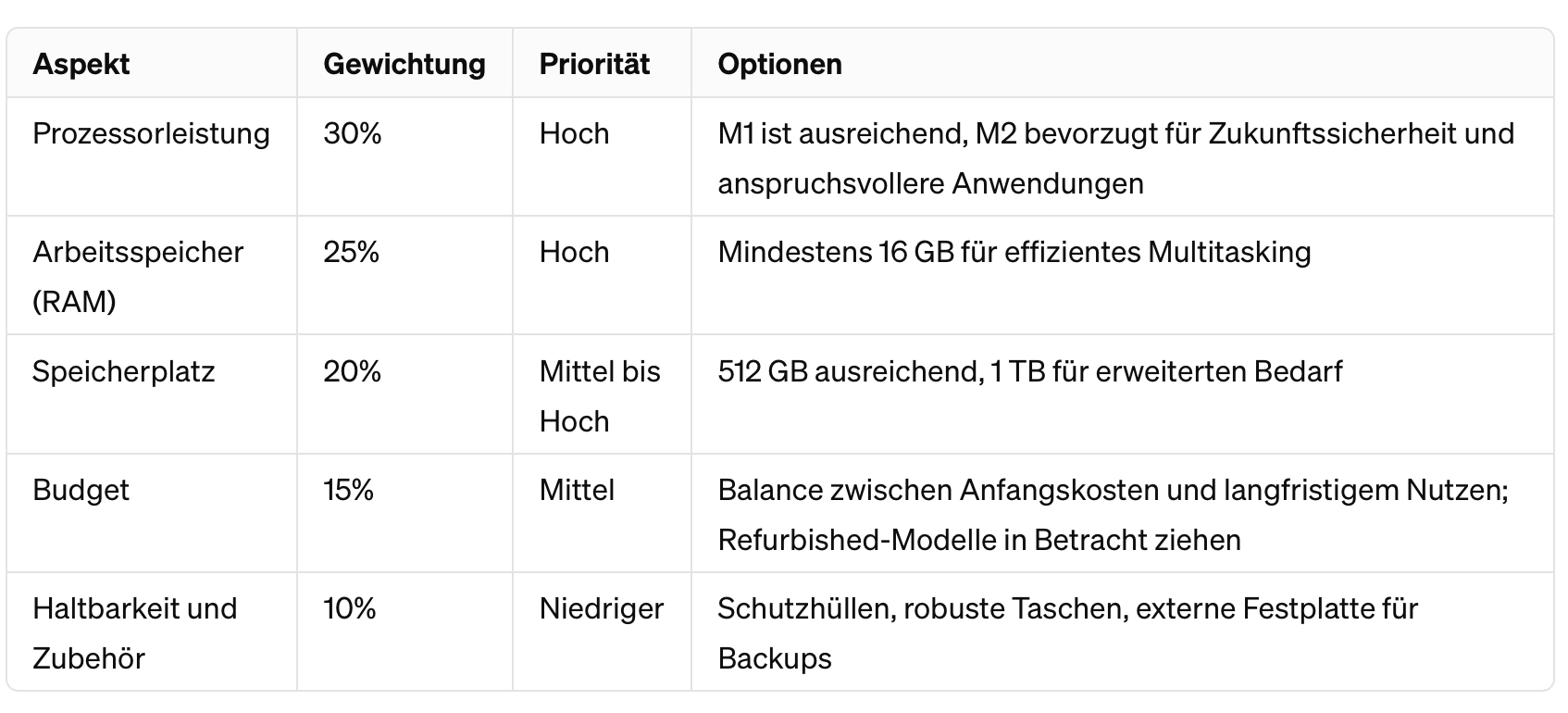This screenshot has height=713, width=1568.
Task: Click the Budget row label
Action: (81, 490)
